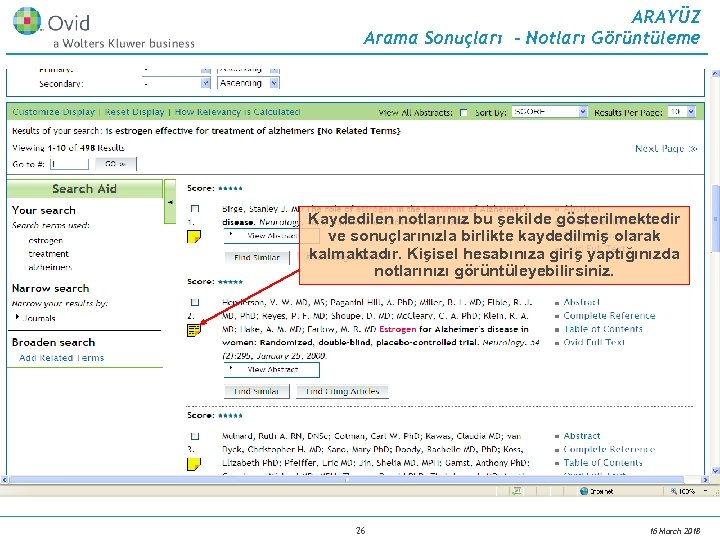This screenshot has width=720, height=540.
Task: Click the GO button next to page number
Action: pyautogui.click(x=116, y=164)
